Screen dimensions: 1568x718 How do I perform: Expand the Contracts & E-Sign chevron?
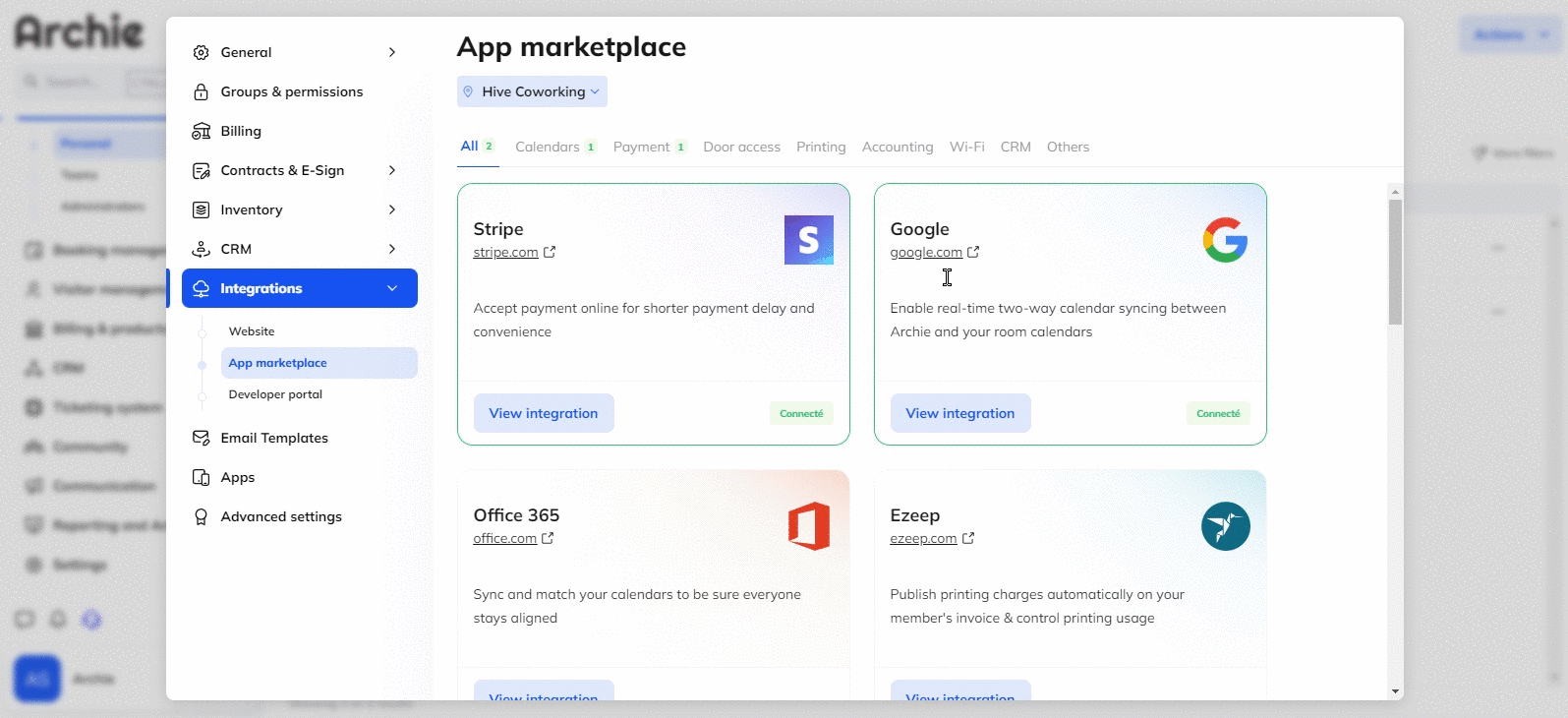click(392, 170)
